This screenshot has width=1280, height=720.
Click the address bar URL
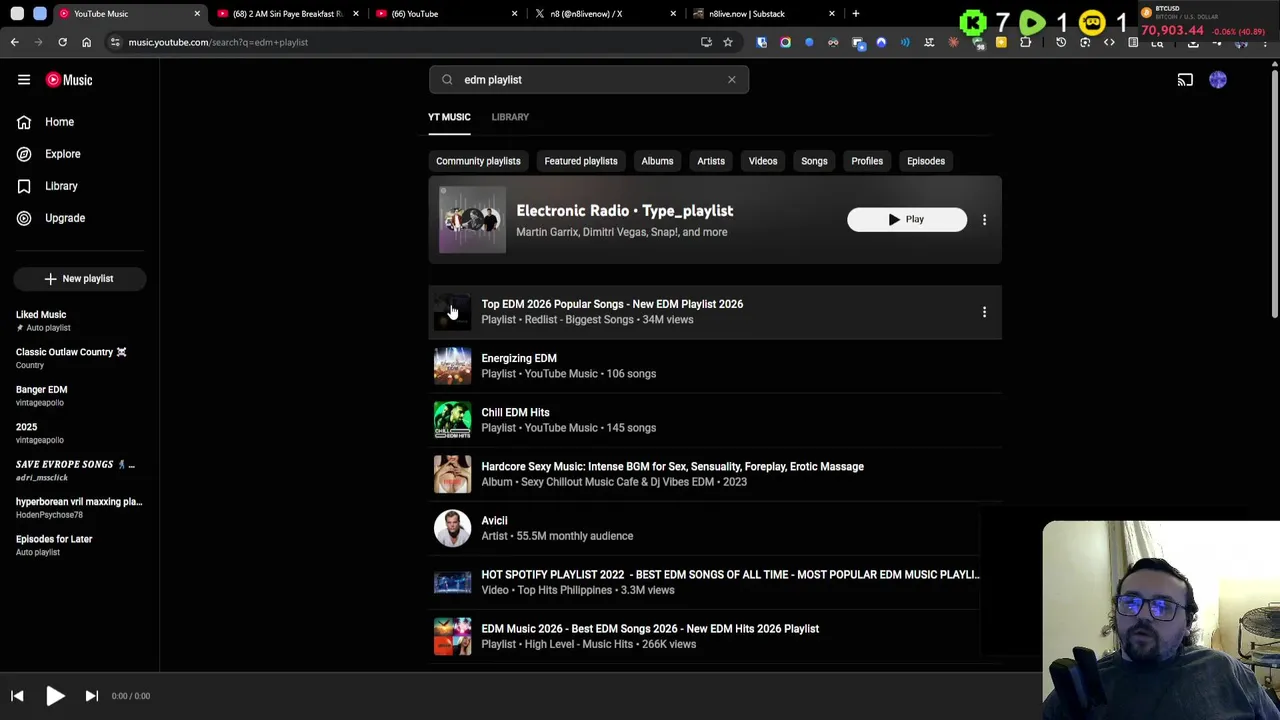click(218, 42)
